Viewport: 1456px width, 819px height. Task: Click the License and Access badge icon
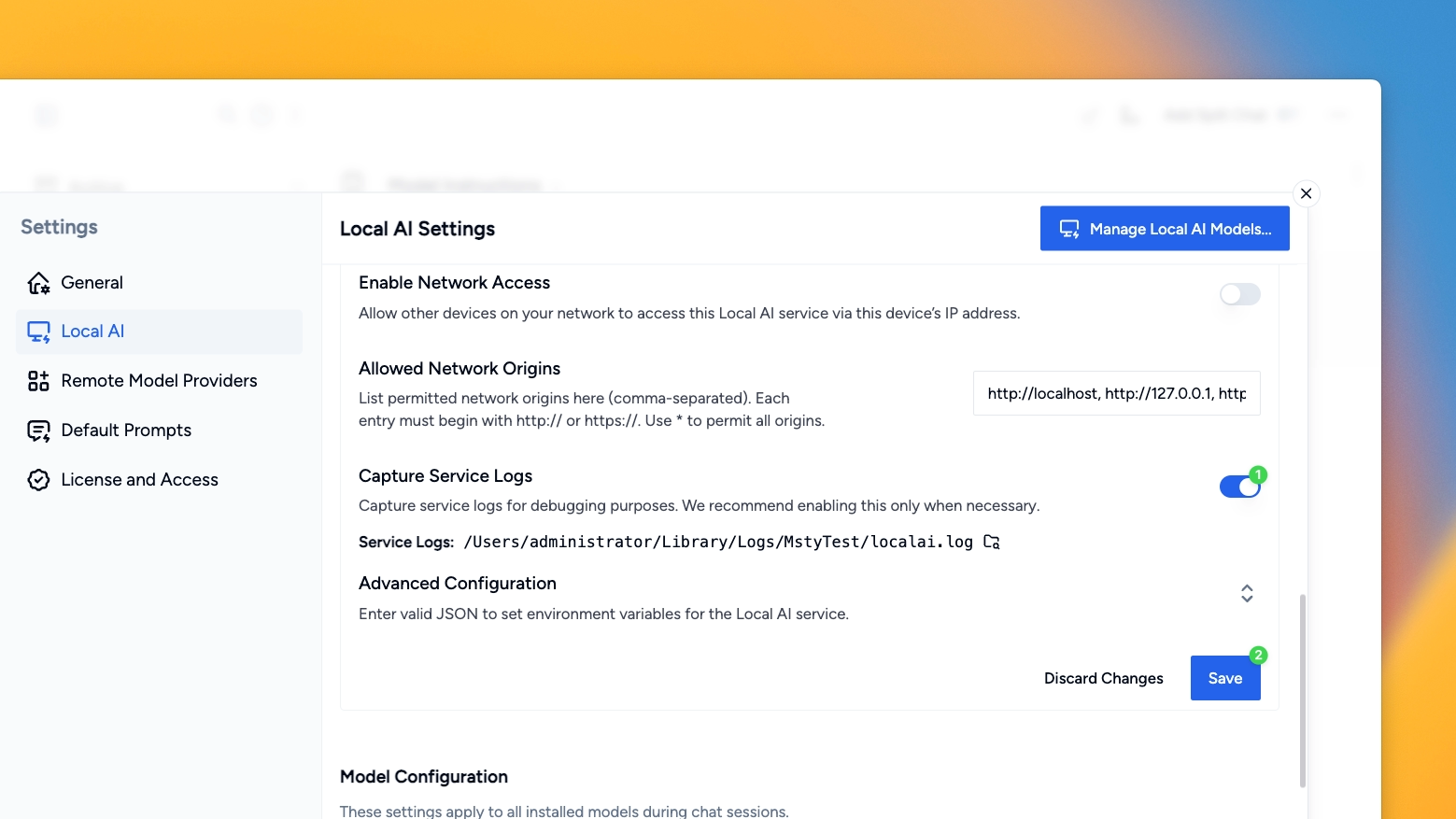coord(38,479)
